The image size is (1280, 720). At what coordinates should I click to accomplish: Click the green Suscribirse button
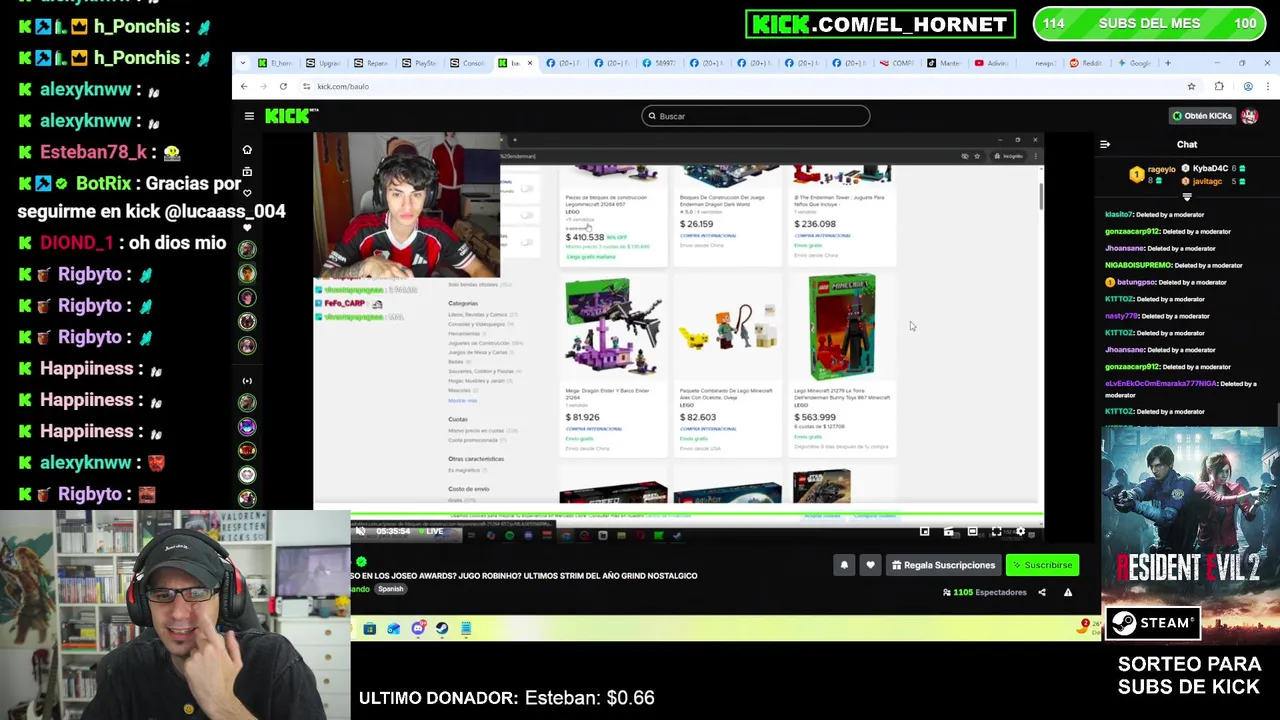tap(1042, 565)
